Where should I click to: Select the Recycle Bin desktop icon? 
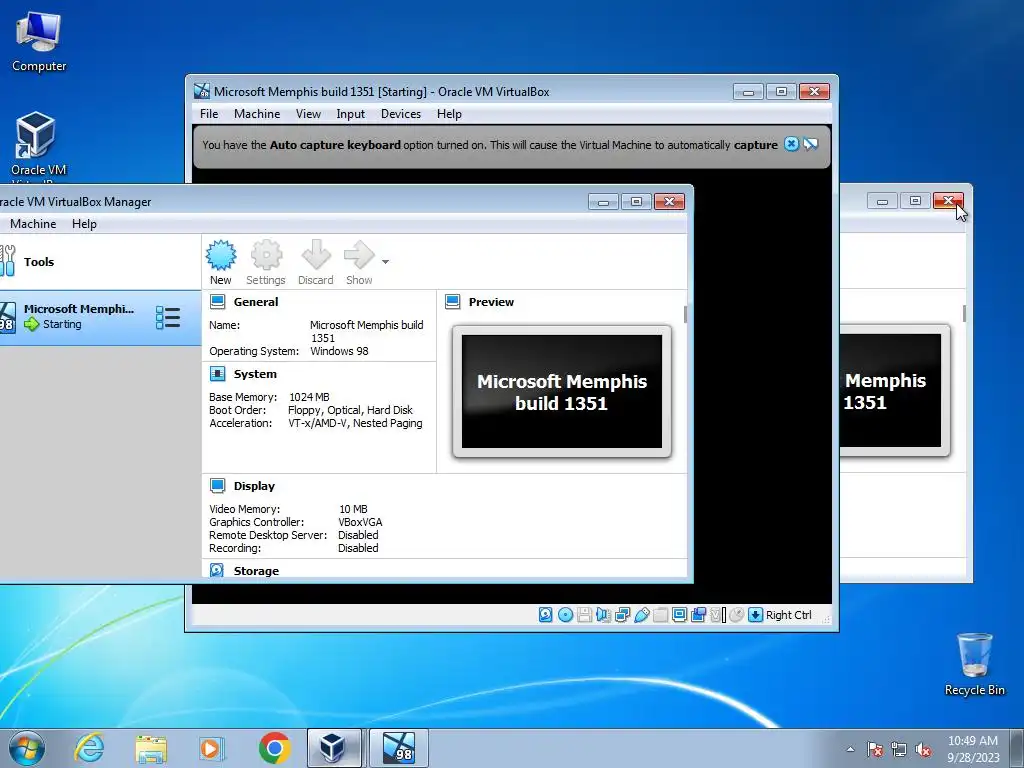(x=974, y=665)
